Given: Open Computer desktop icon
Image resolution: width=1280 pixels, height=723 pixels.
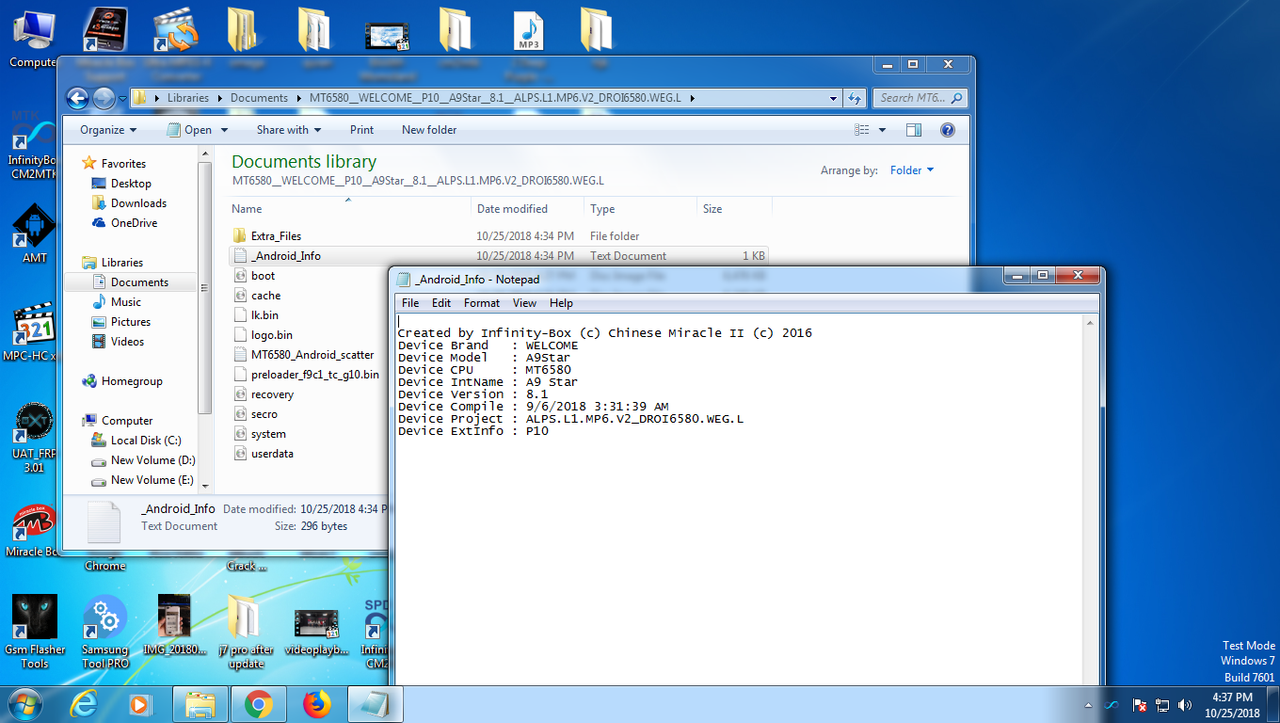Looking at the screenshot, I should [32, 40].
